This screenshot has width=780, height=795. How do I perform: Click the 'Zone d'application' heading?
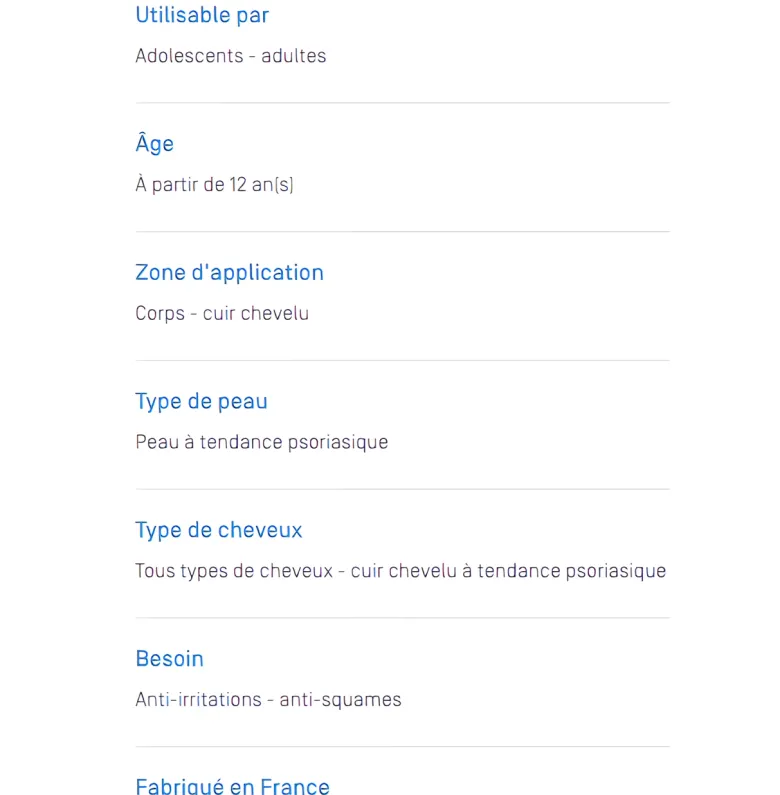click(229, 273)
